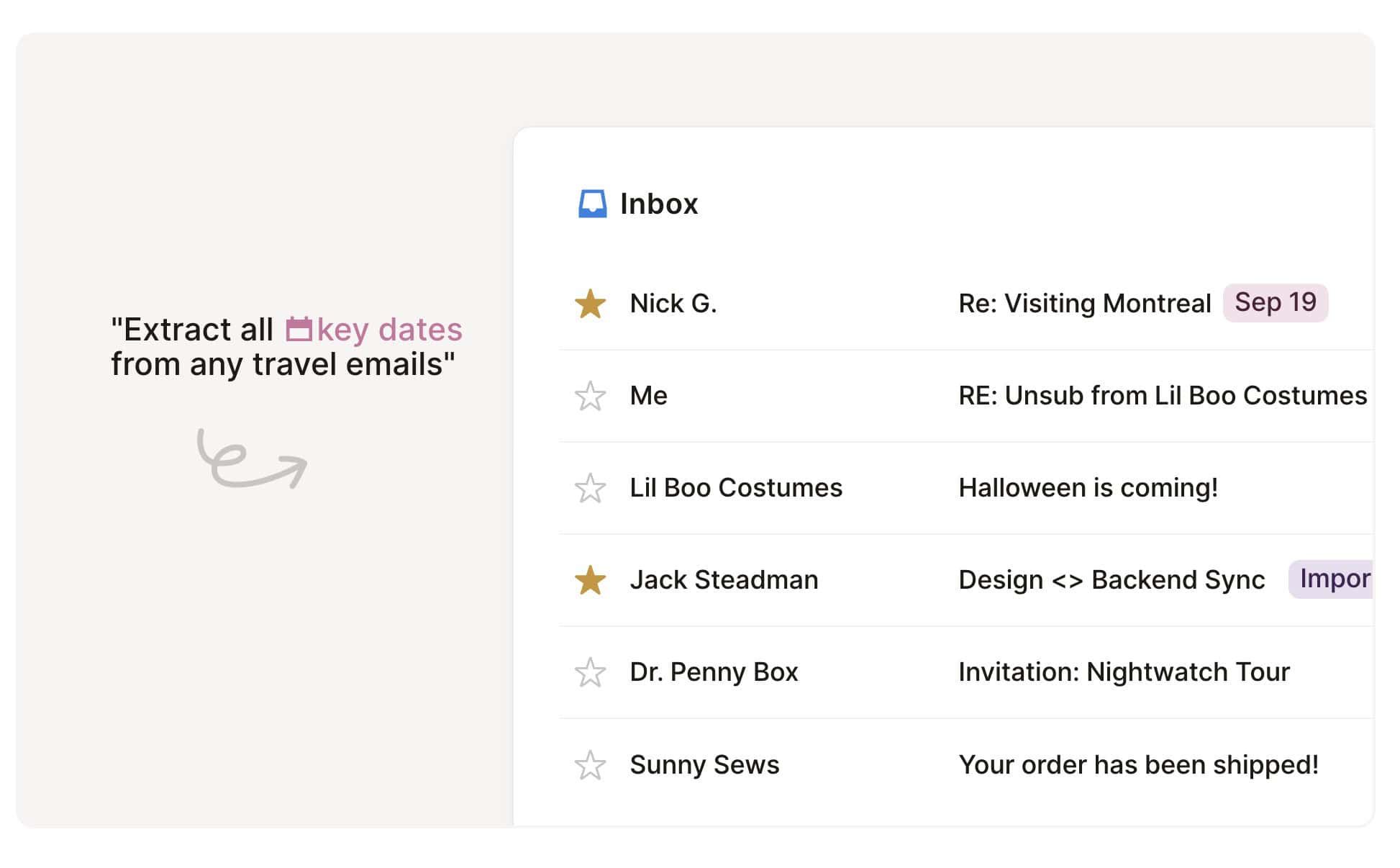Star the Lil Boo Costumes email
The height and width of the screenshot is (868, 1400).
tap(590, 488)
